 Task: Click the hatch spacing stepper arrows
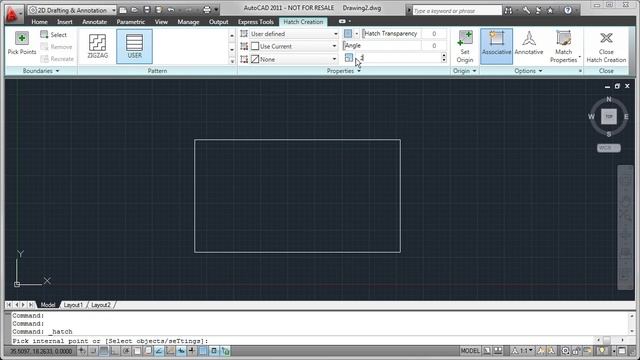tap(444, 58)
